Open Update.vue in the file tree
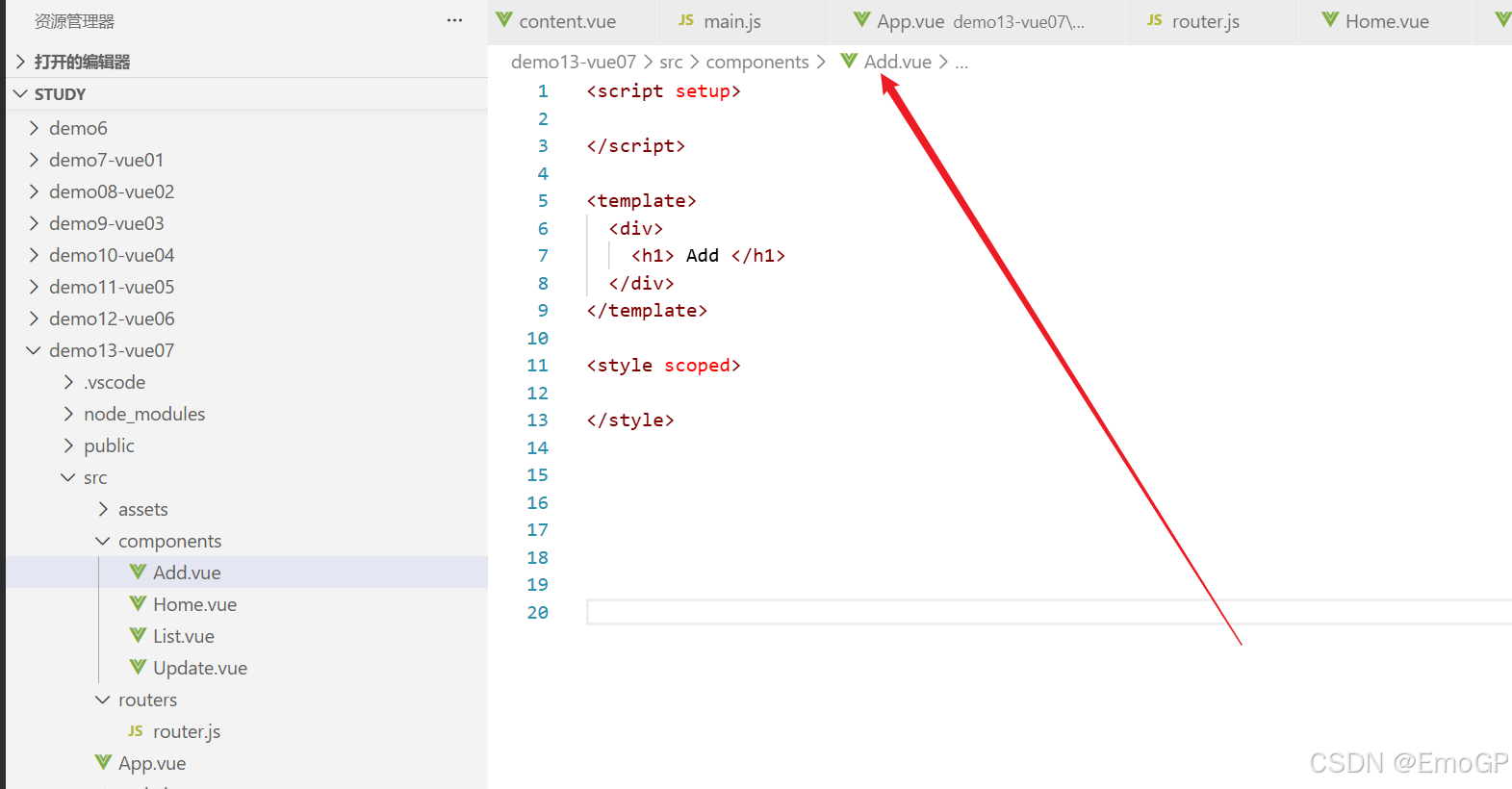The image size is (1512, 789). click(246, 668)
